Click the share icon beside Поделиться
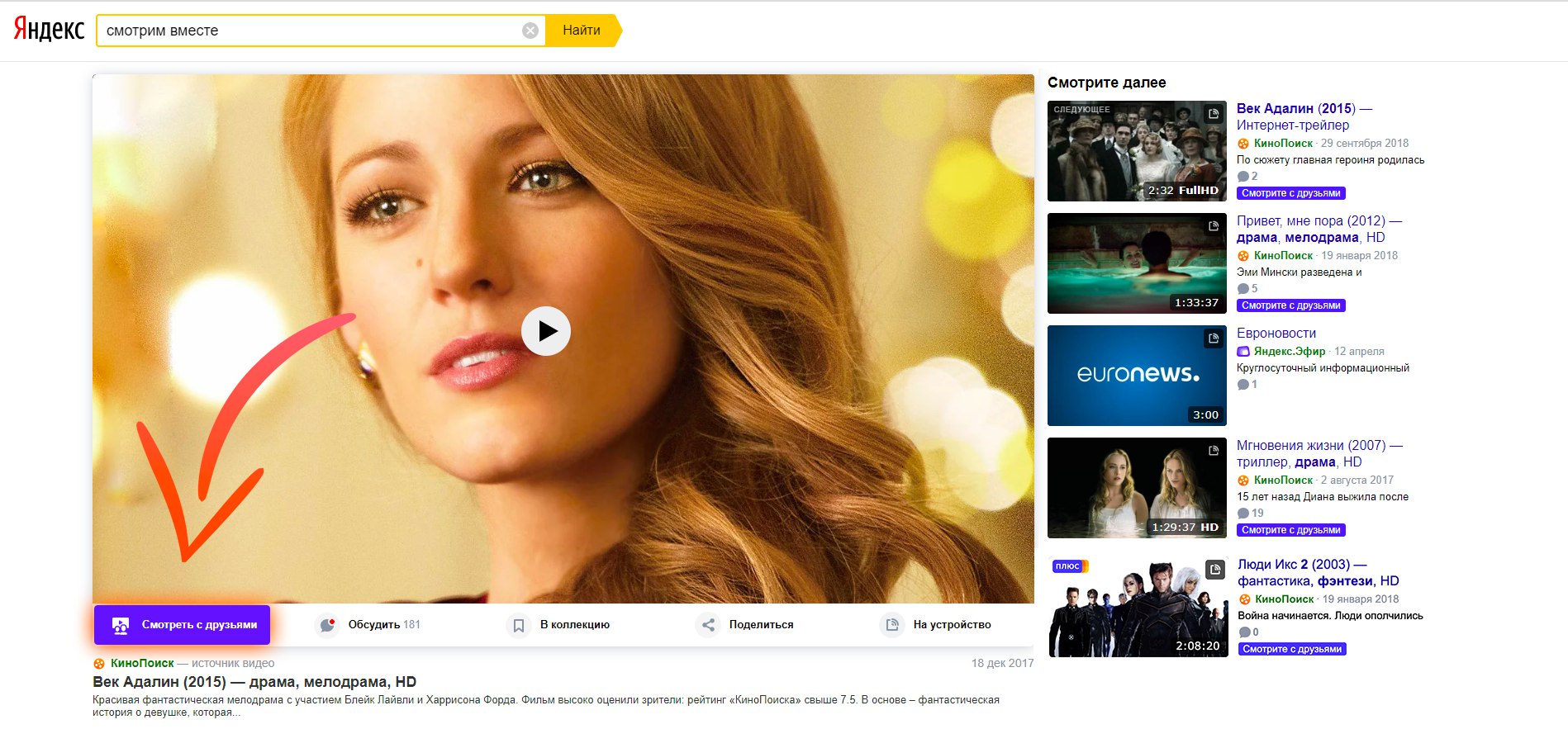Viewport: 1568px width, 729px height. (x=708, y=625)
